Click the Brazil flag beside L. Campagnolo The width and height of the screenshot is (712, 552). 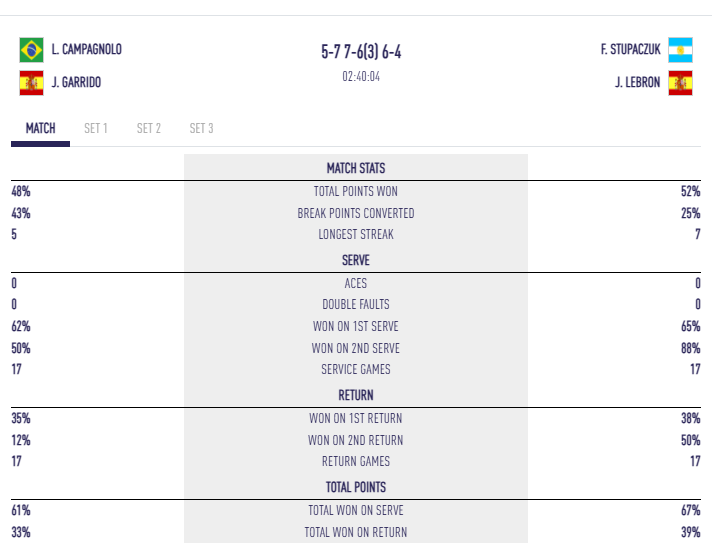pos(31,49)
